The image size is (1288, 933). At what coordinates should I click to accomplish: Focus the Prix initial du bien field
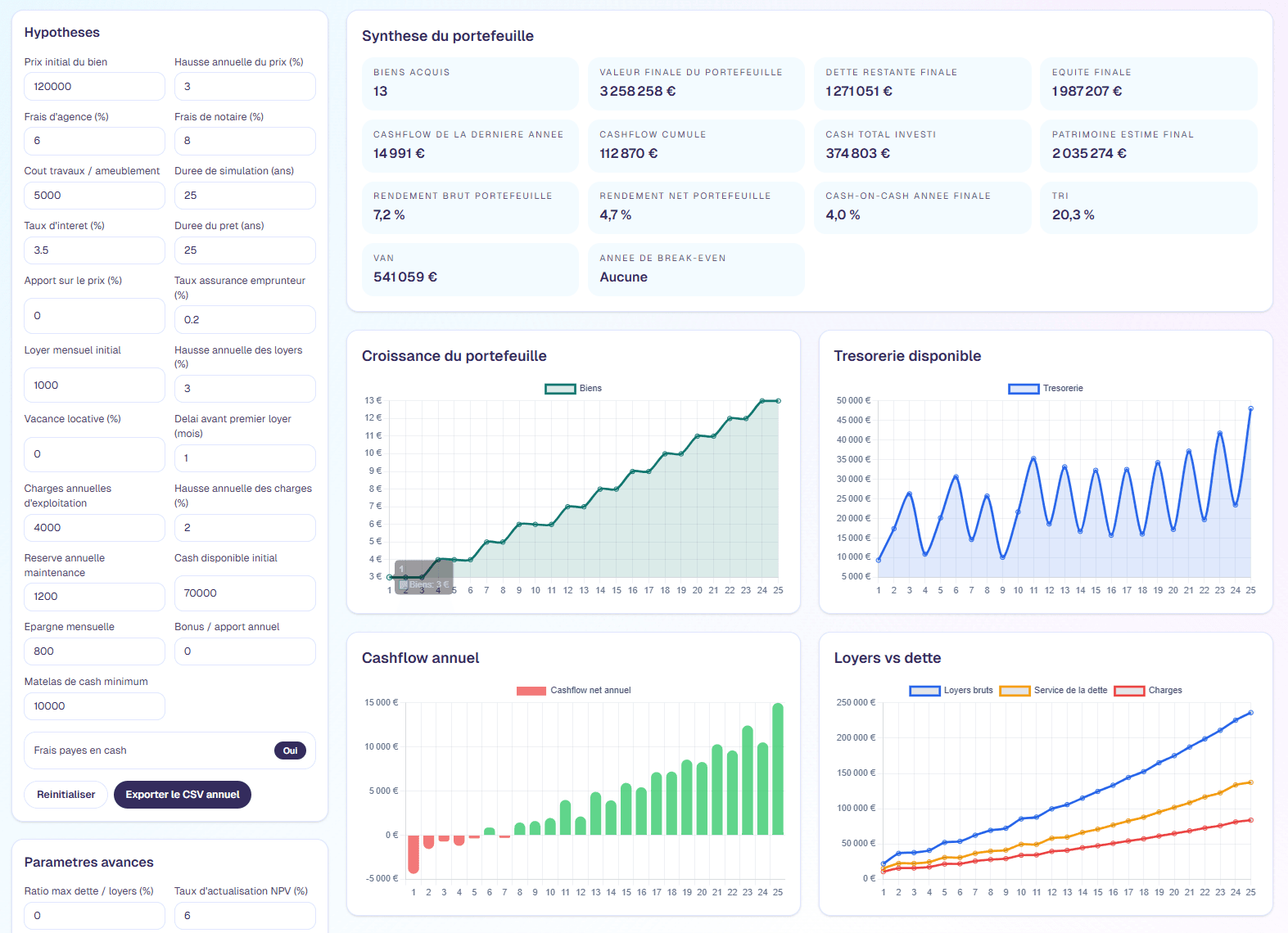[x=94, y=87]
